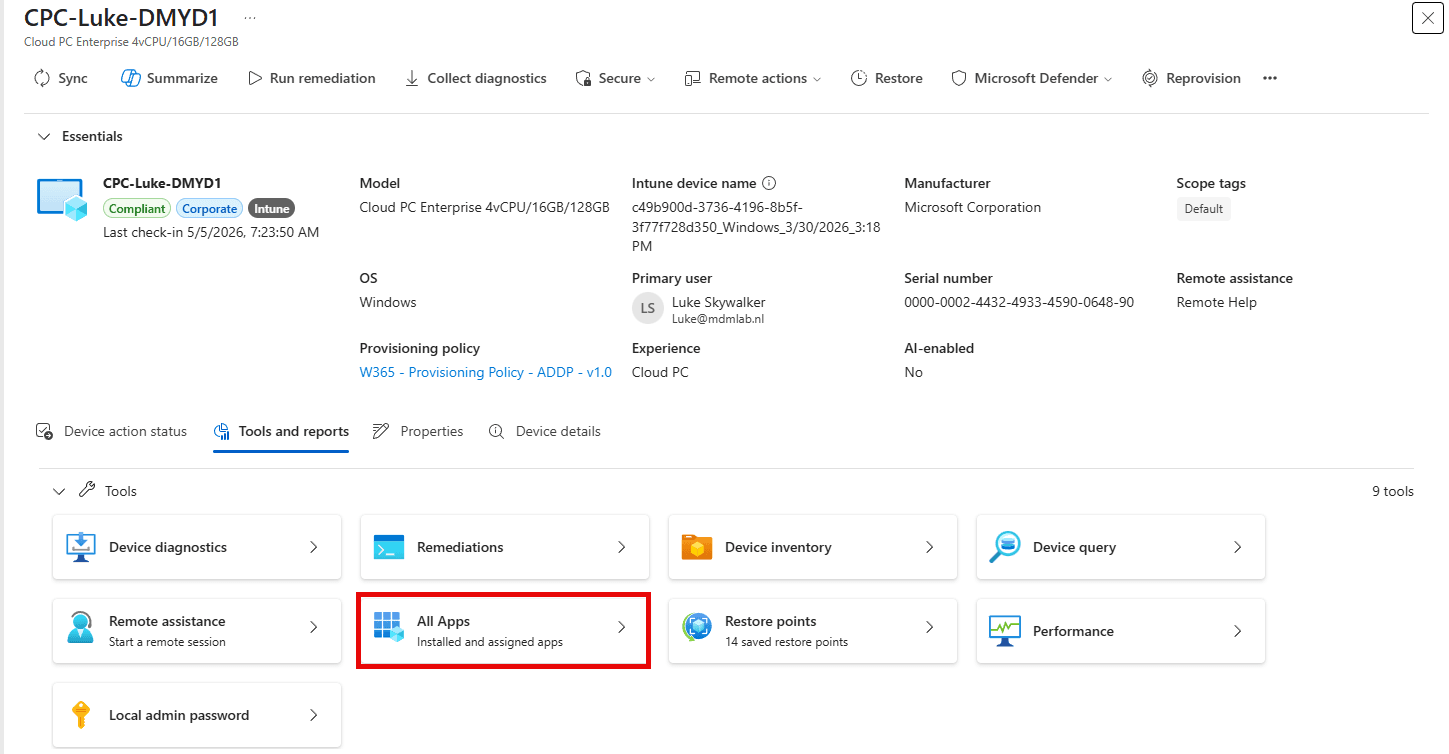The image size is (1449, 754).
Task: Click the Restore clock icon
Action: (859, 78)
